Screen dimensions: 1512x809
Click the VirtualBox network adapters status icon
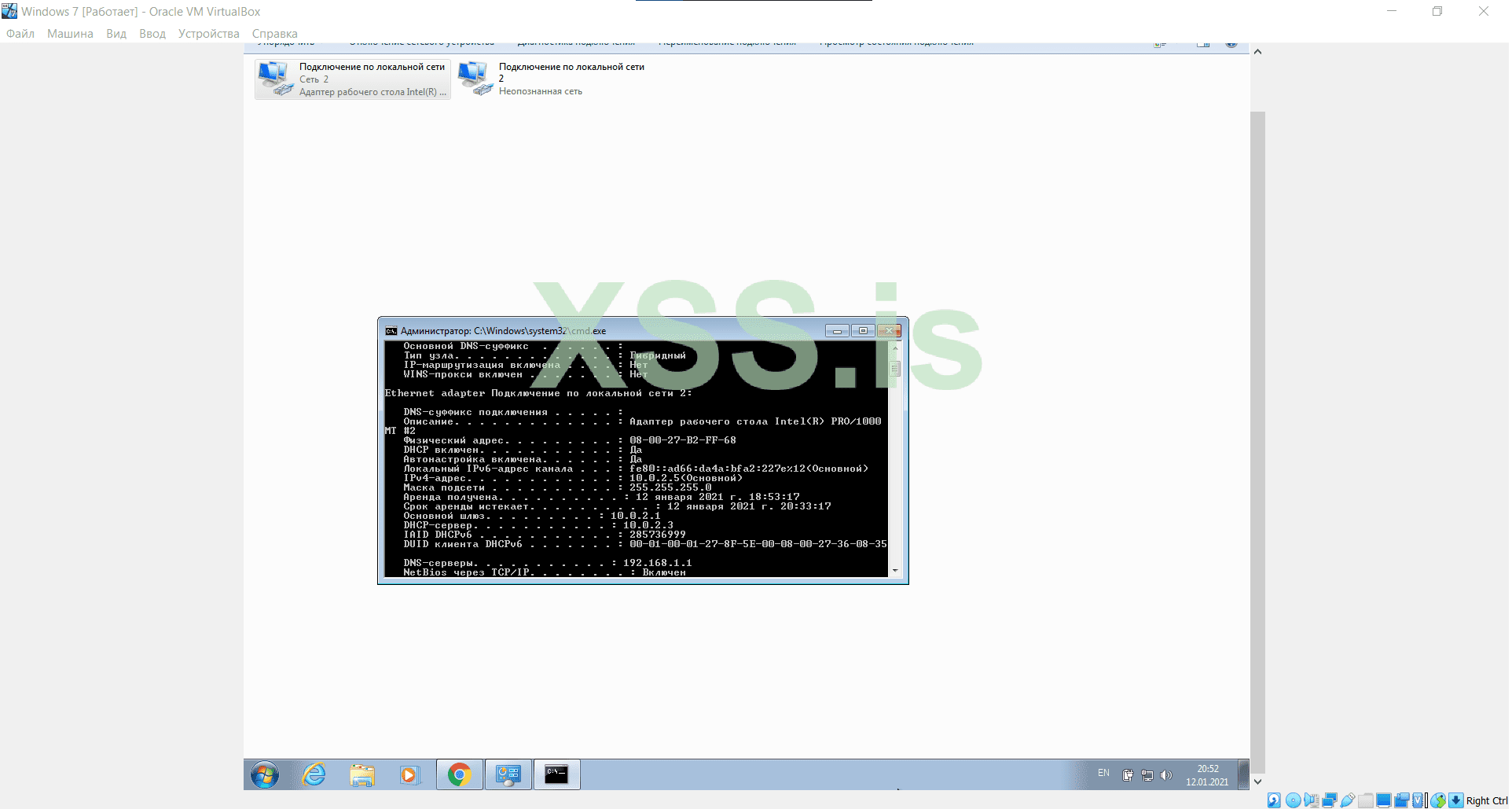[1329, 800]
